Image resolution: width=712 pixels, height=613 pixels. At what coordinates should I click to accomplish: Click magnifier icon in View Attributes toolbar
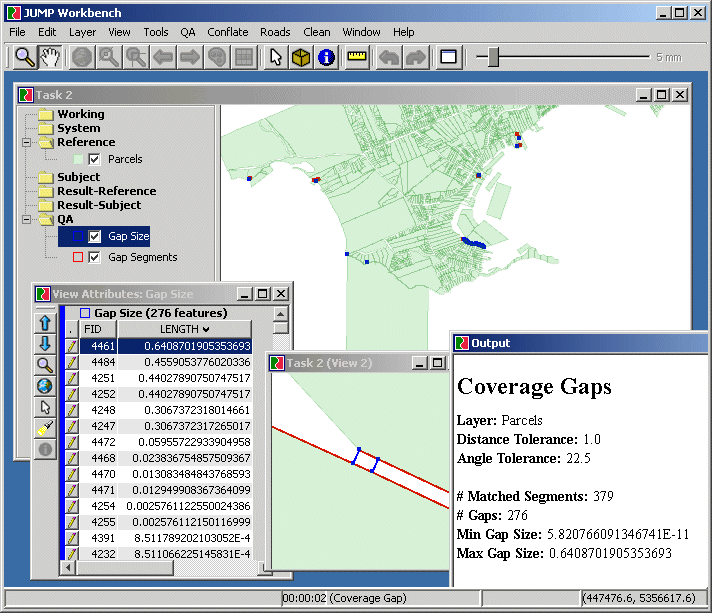pyautogui.click(x=45, y=365)
